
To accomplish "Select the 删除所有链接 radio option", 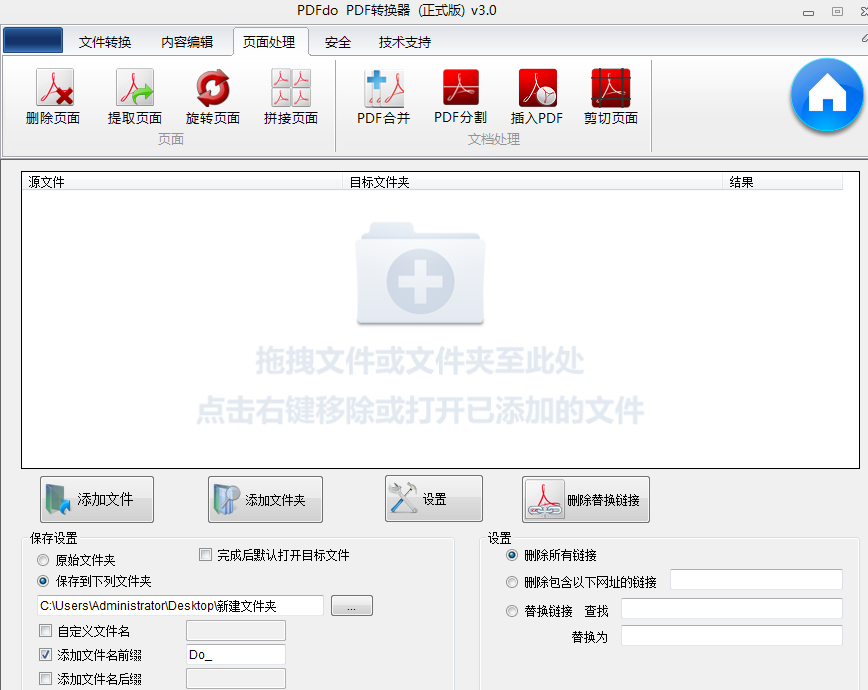I will coord(512,555).
